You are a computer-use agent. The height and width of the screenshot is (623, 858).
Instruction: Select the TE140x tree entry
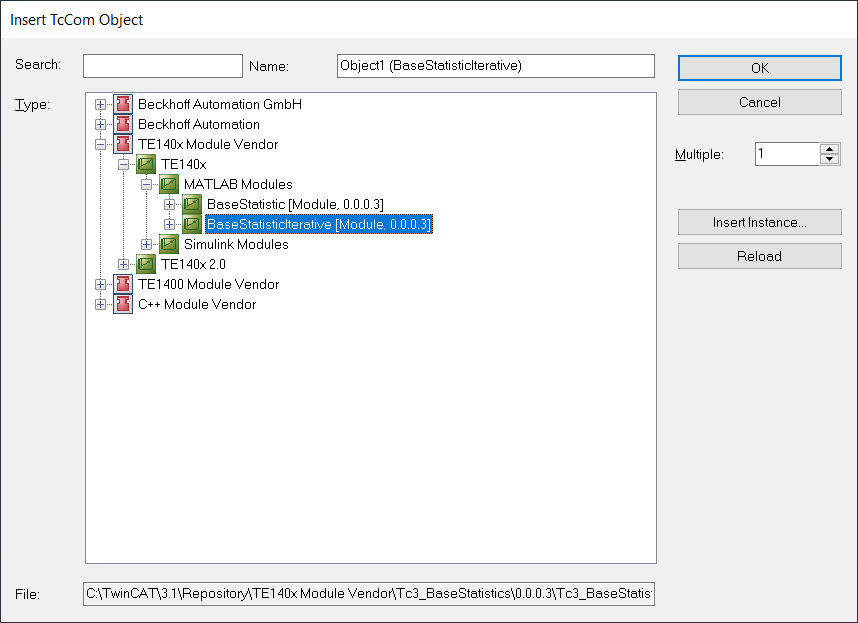click(183, 164)
